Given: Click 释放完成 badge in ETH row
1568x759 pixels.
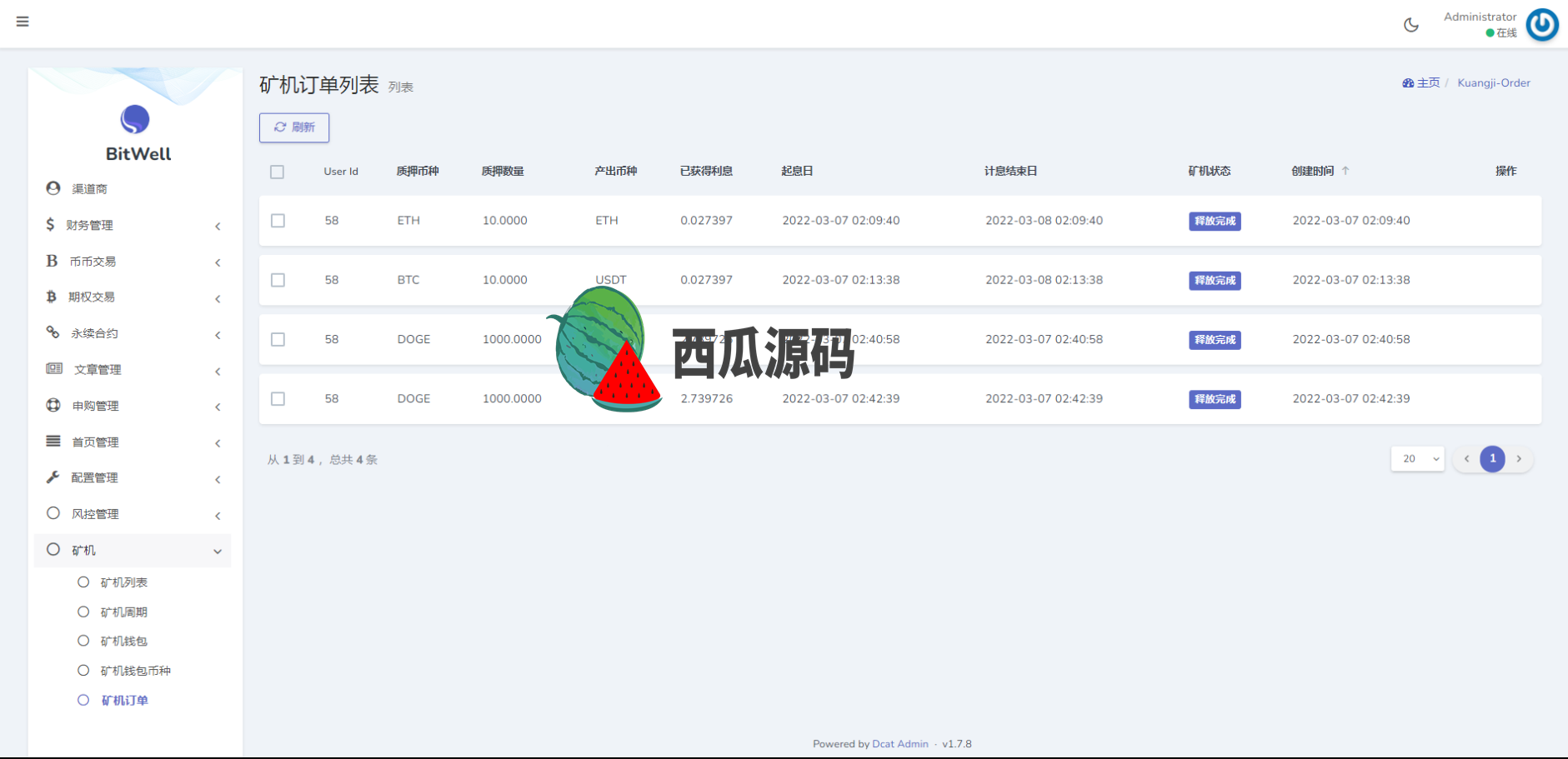Looking at the screenshot, I should tap(1215, 221).
